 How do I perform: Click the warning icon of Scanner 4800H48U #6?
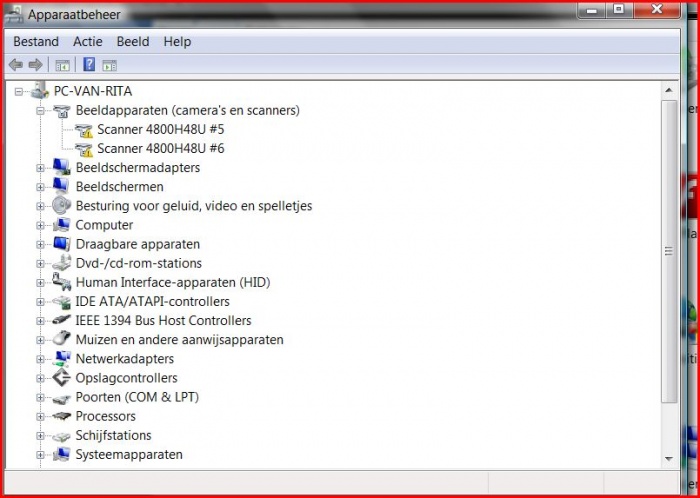click(83, 149)
